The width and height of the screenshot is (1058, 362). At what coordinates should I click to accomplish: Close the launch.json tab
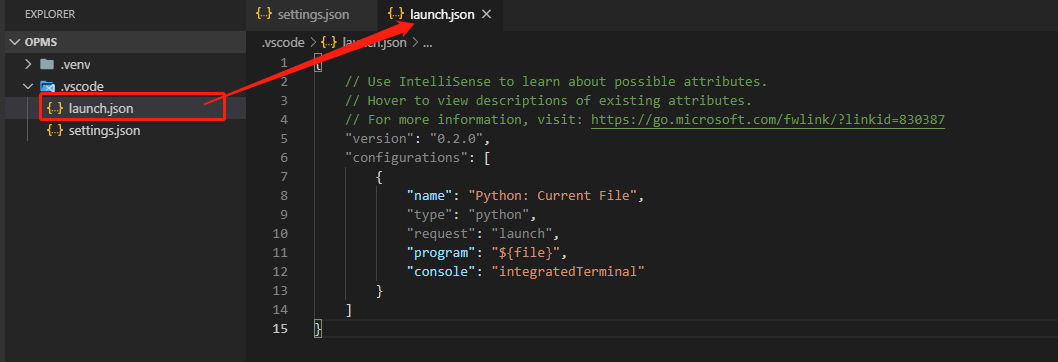pos(486,14)
